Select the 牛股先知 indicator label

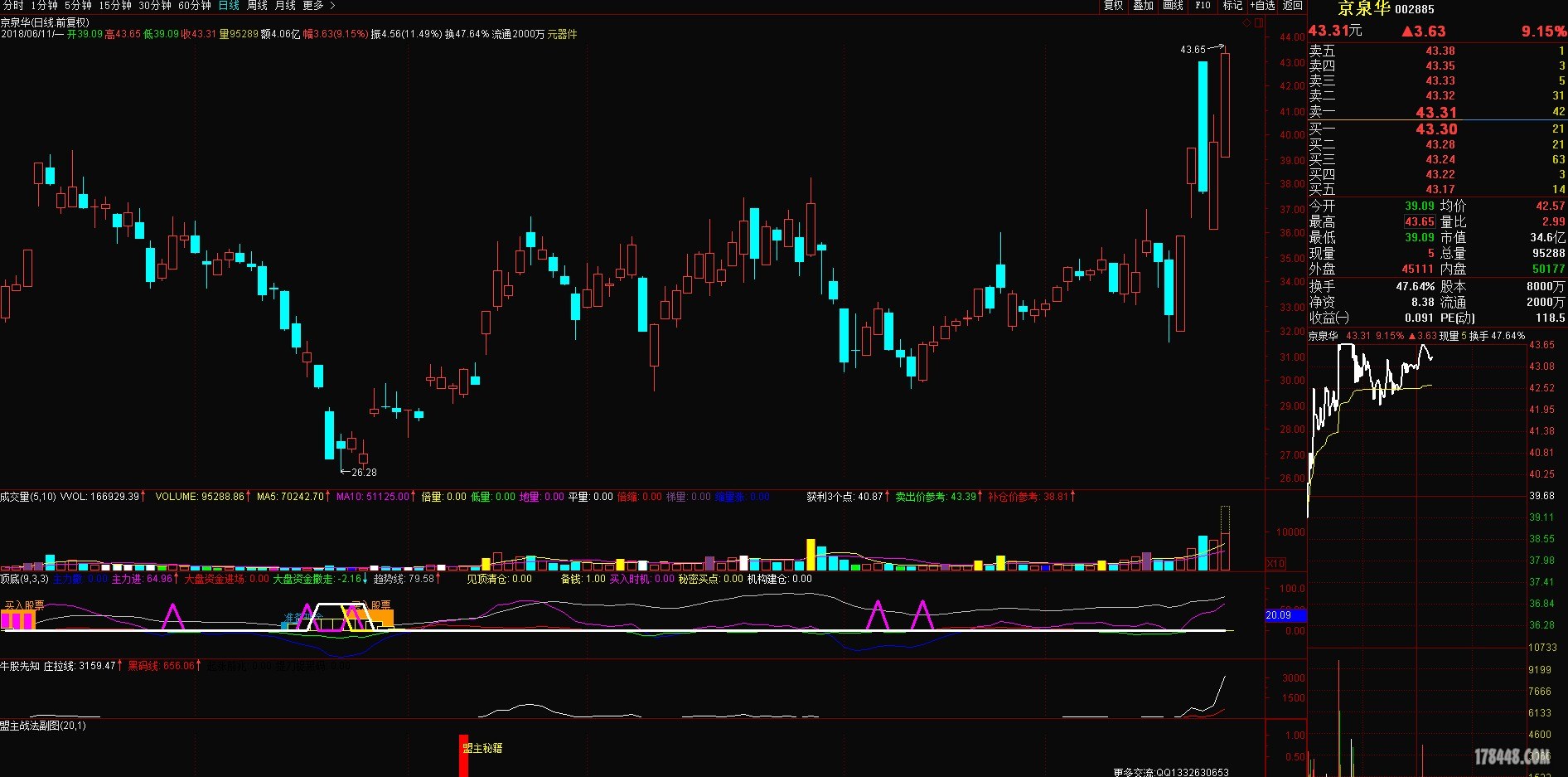pos(20,666)
